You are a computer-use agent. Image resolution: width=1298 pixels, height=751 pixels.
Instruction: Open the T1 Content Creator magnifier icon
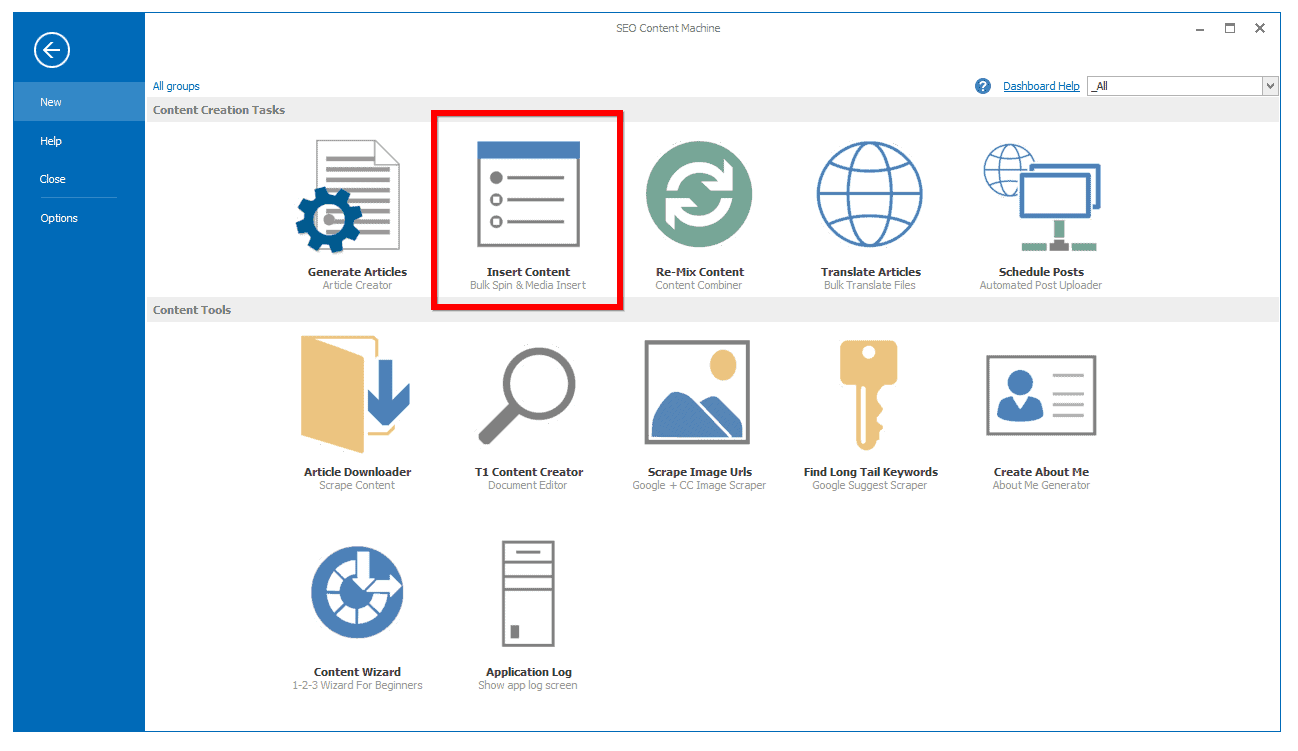[527, 395]
